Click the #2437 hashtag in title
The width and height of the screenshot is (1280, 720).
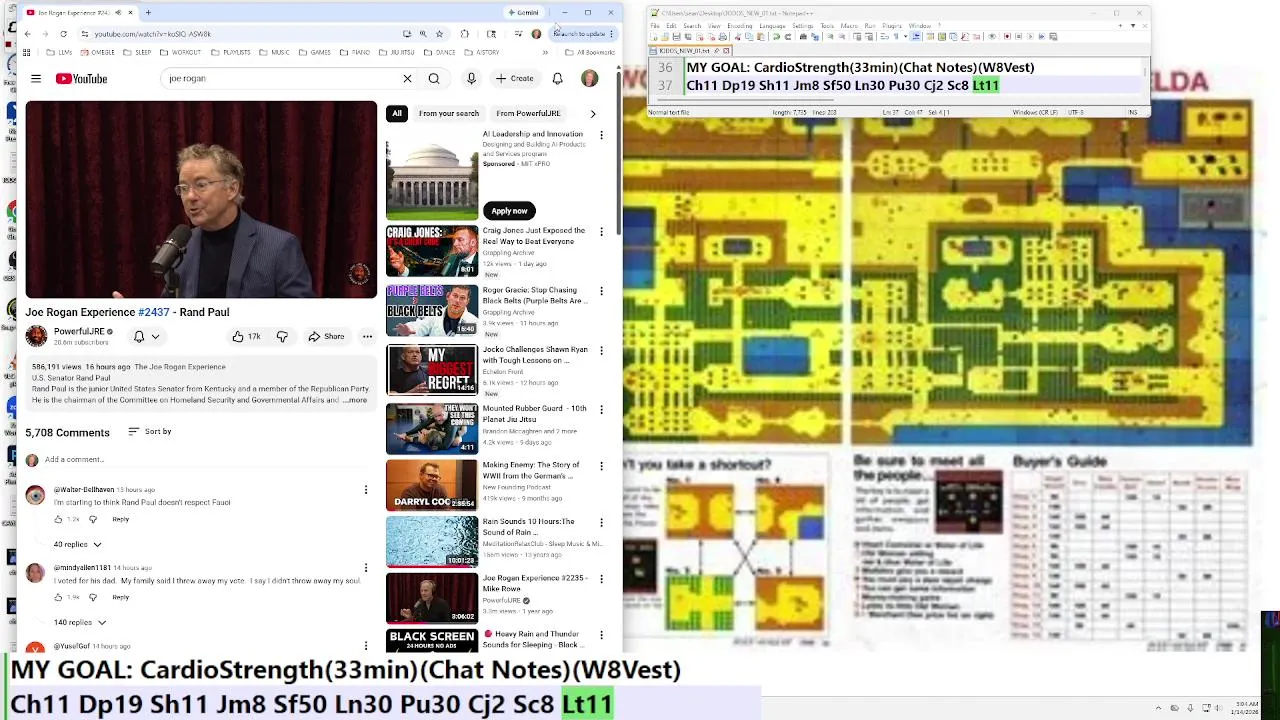click(x=154, y=312)
